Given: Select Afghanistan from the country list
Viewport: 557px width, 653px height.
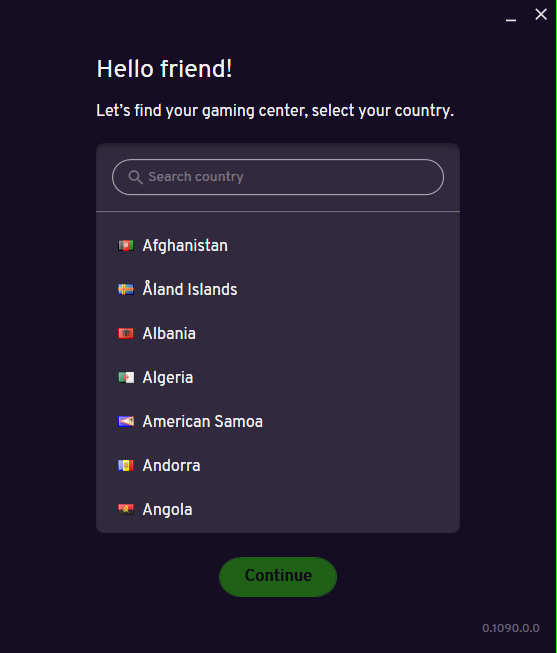Looking at the screenshot, I should click(278, 245).
